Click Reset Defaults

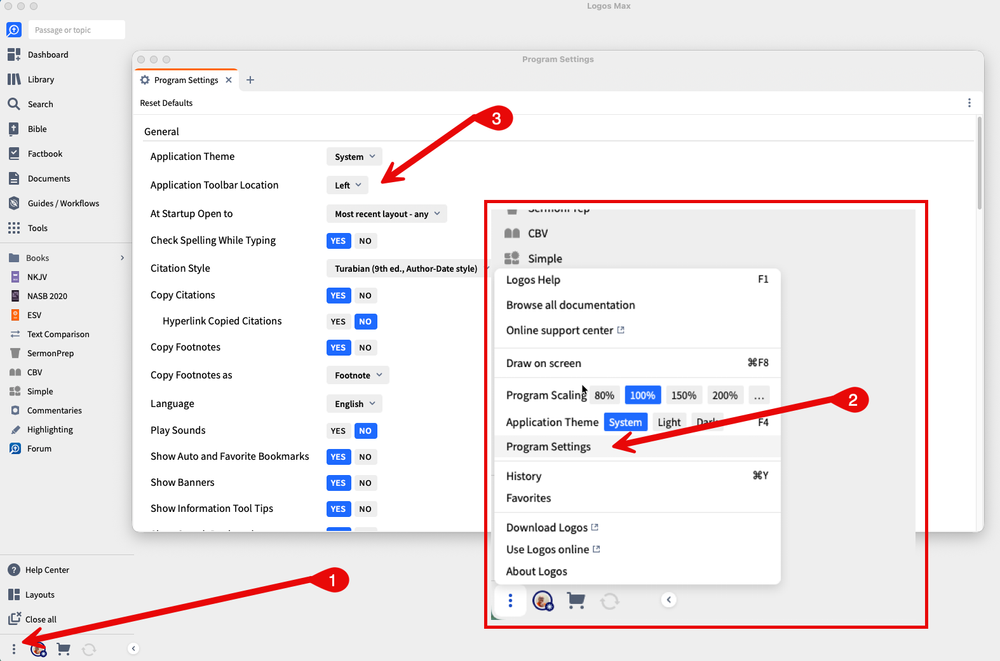(166, 103)
